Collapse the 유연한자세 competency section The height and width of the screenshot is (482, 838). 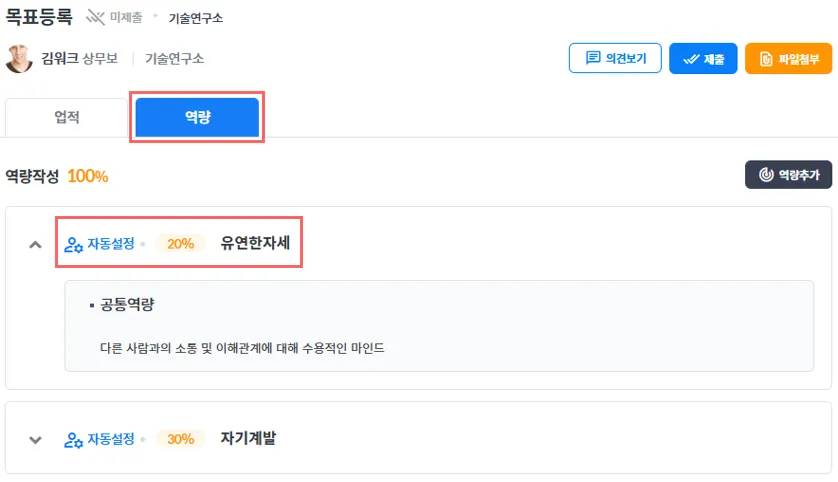35,244
